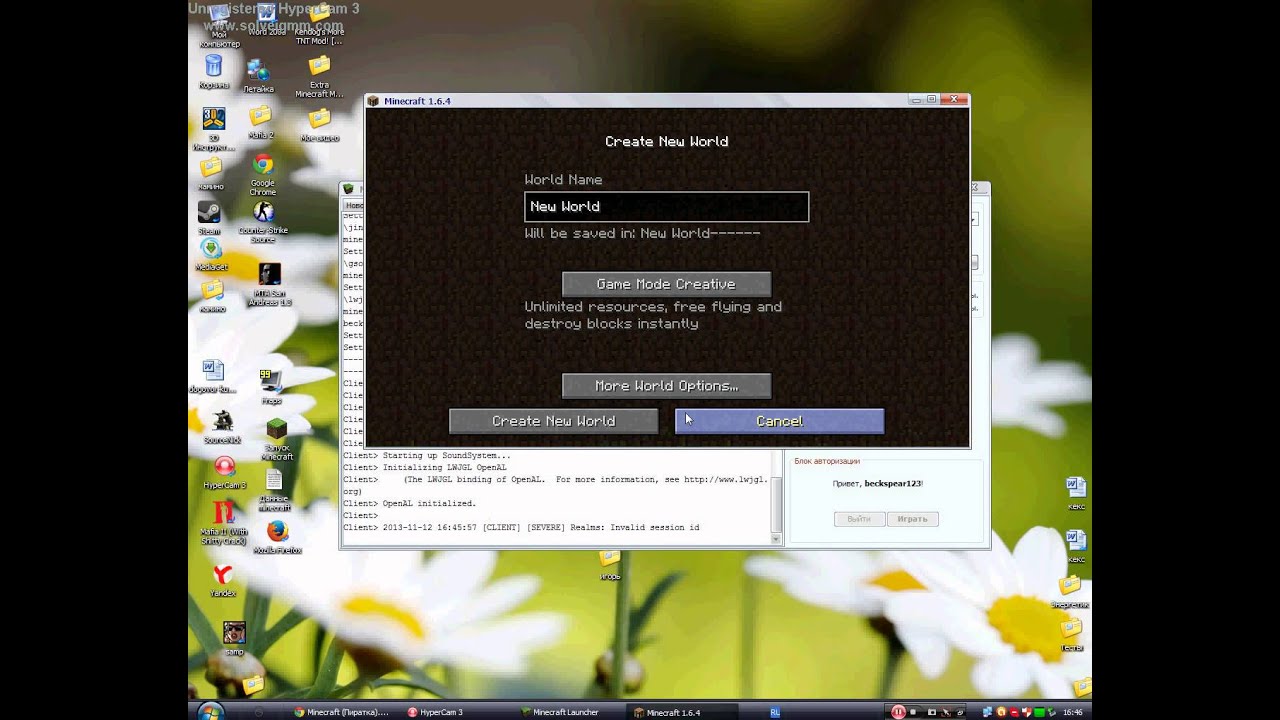
Task: Toggle the Game Mode Creative button
Action: 666,284
